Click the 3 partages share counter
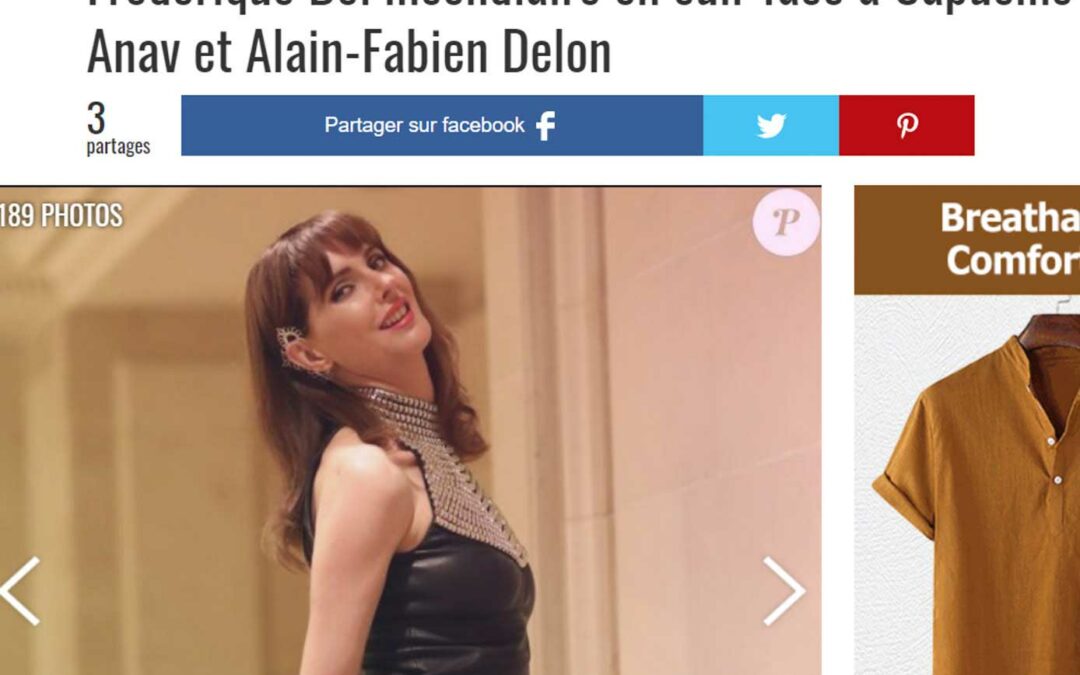 (x=118, y=127)
